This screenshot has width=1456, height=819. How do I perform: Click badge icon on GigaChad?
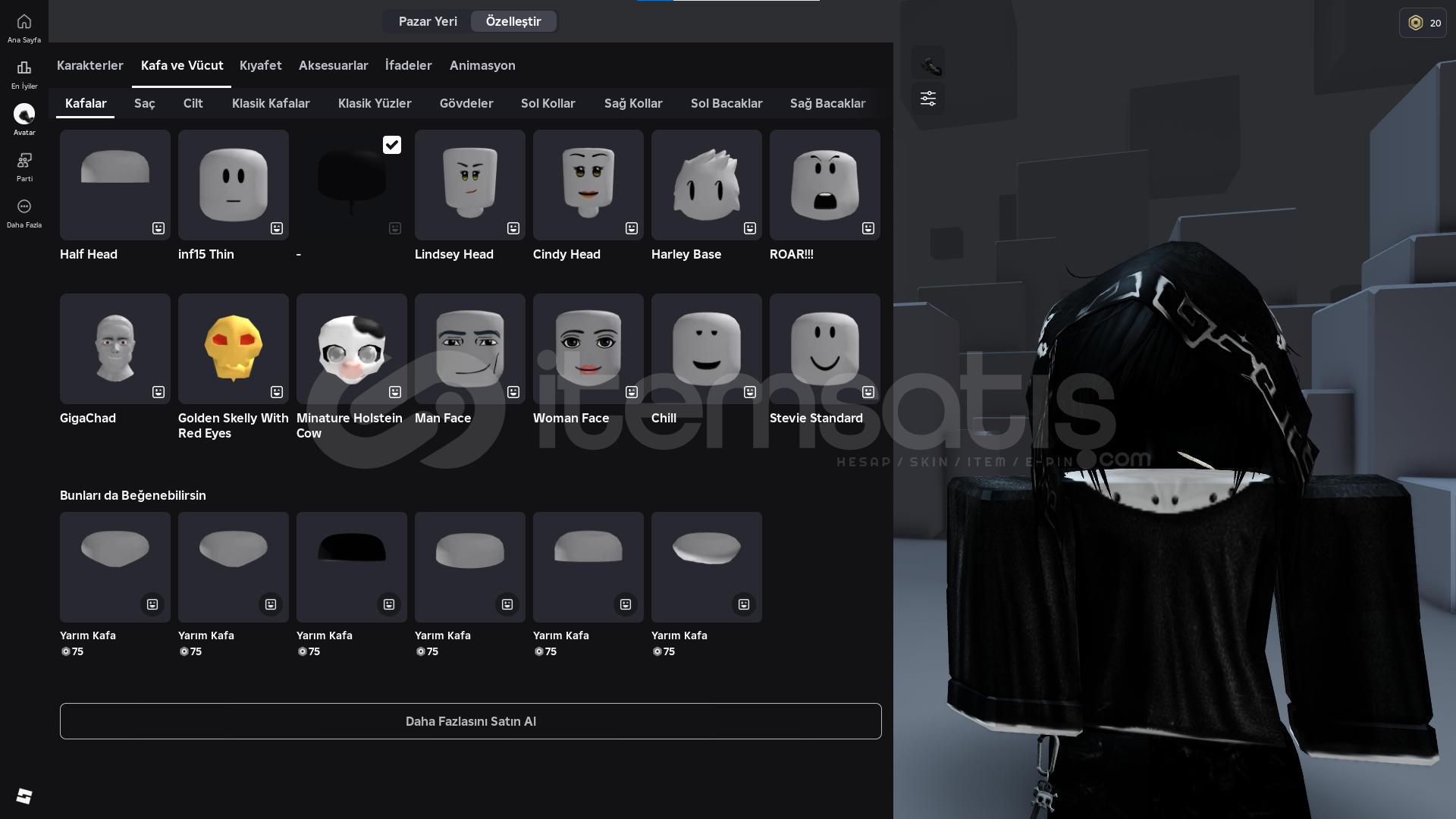[x=158, y=392]
